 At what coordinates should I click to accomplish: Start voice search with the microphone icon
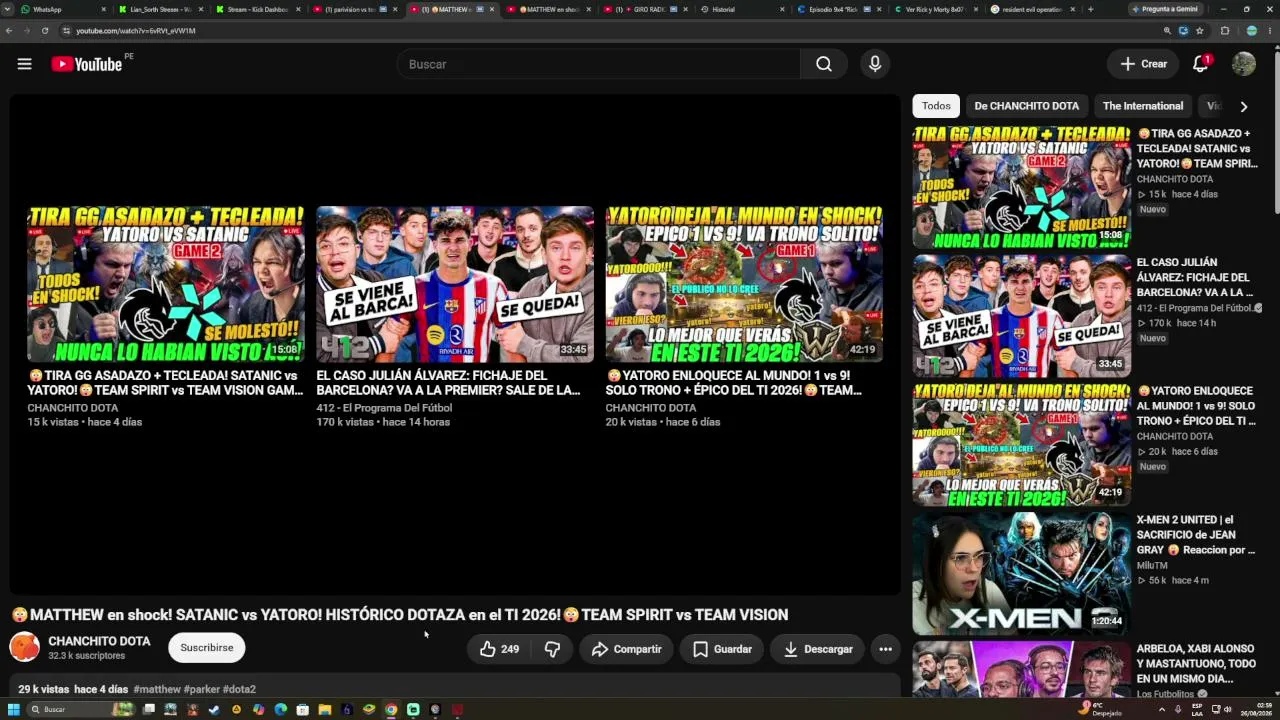pos(875,64)
